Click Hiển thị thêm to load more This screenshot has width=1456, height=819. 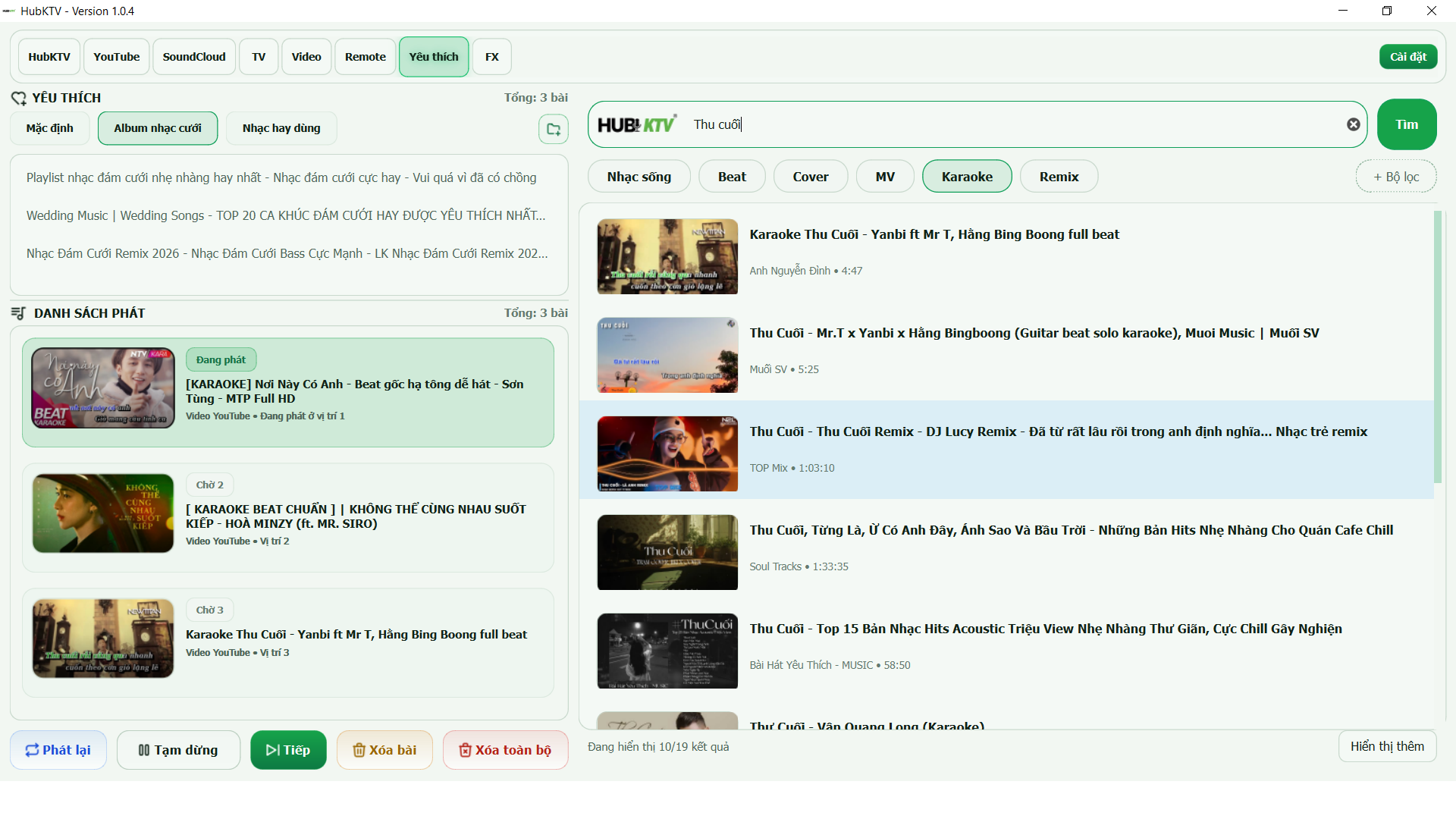tap(1387, 746)
